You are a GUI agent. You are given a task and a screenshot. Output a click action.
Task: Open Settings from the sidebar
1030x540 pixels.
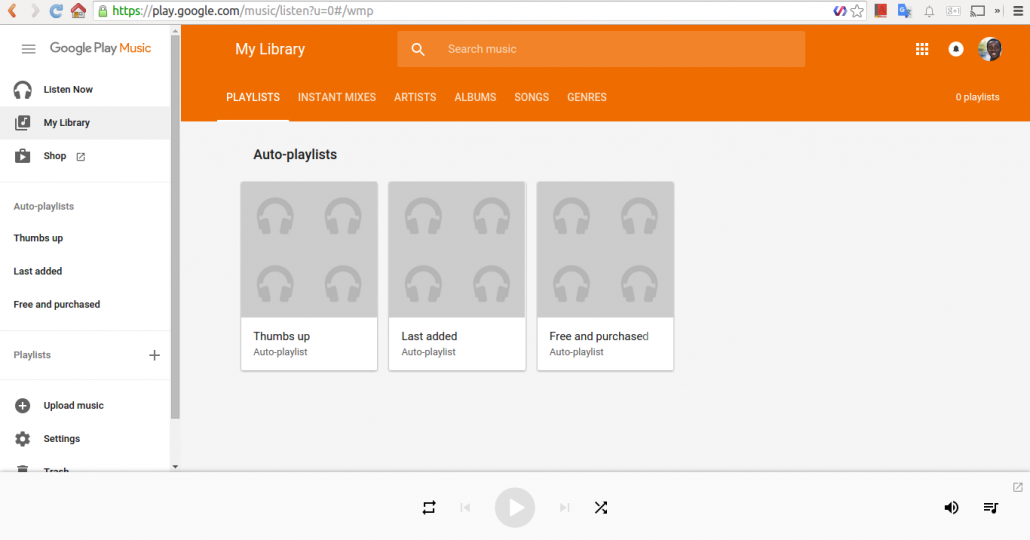pyautogui.click(x=61, y=439)
